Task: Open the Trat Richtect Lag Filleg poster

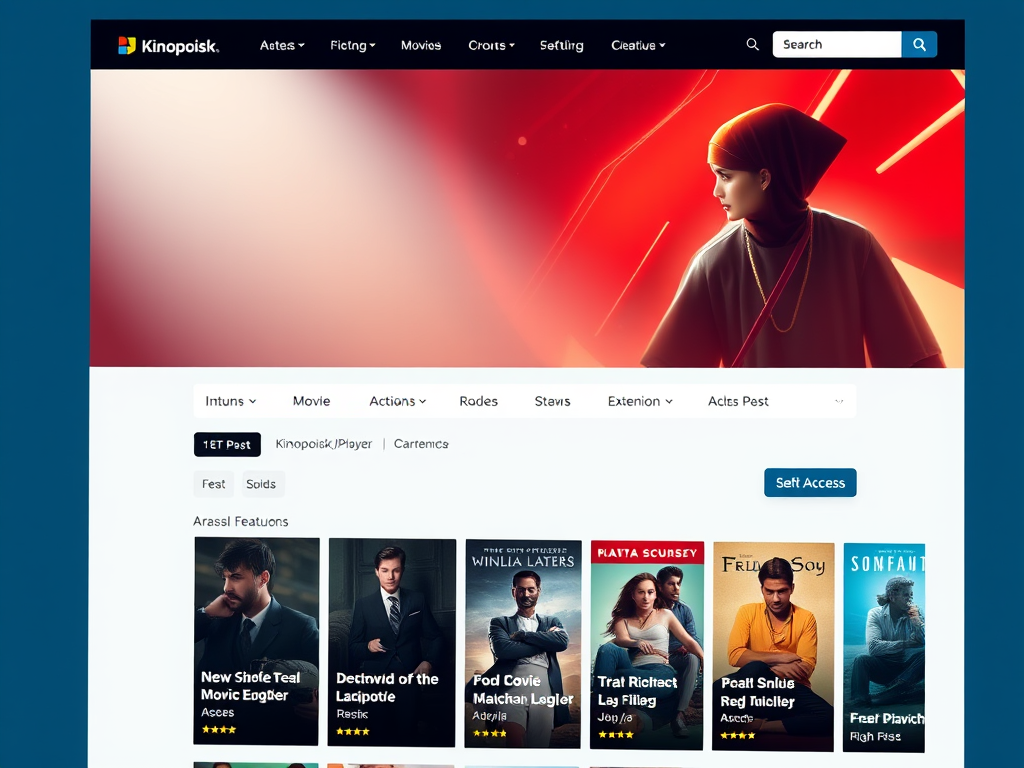Action: click(647, 645)
